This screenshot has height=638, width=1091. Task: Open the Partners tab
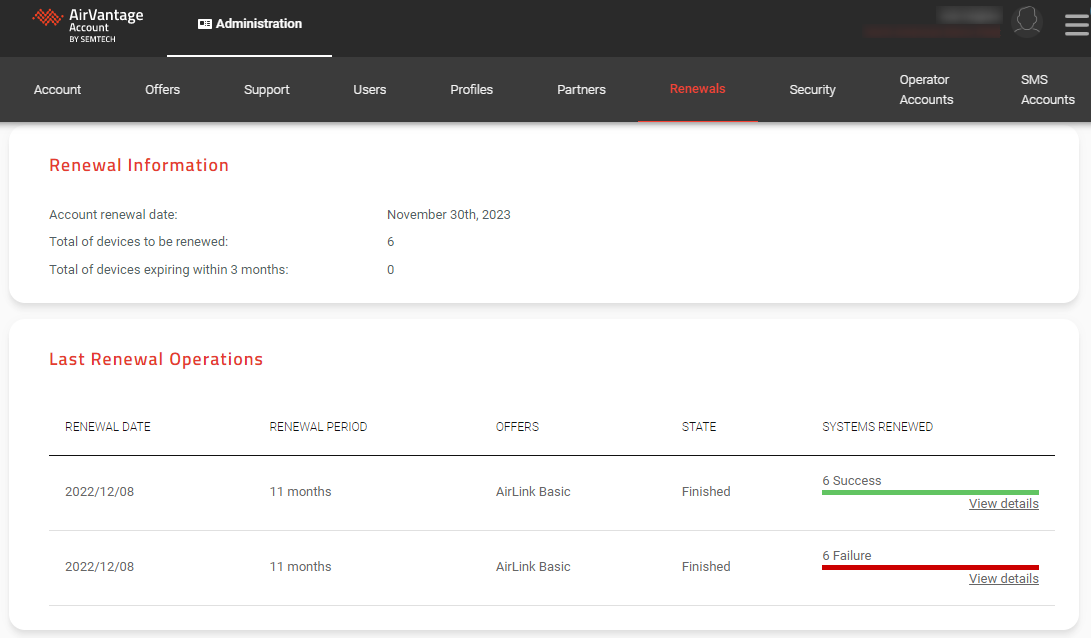pyautogui.click(x=581, y=90)
